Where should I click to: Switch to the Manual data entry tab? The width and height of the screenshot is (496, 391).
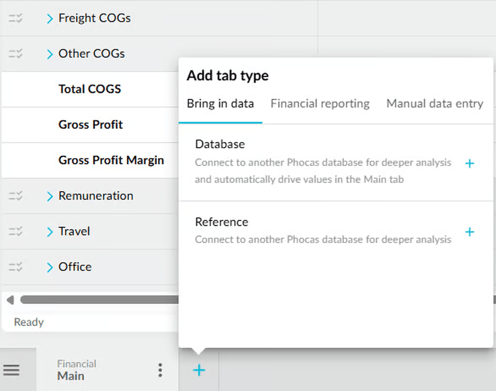435,104
